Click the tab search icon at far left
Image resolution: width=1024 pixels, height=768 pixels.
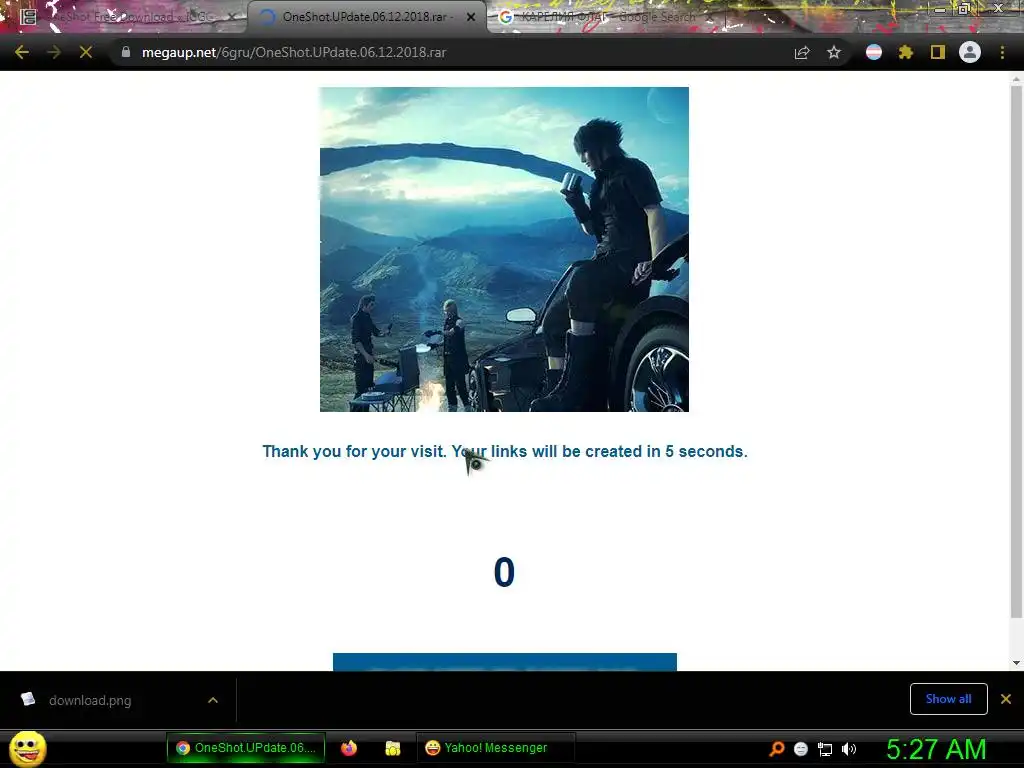pos(28,16)
